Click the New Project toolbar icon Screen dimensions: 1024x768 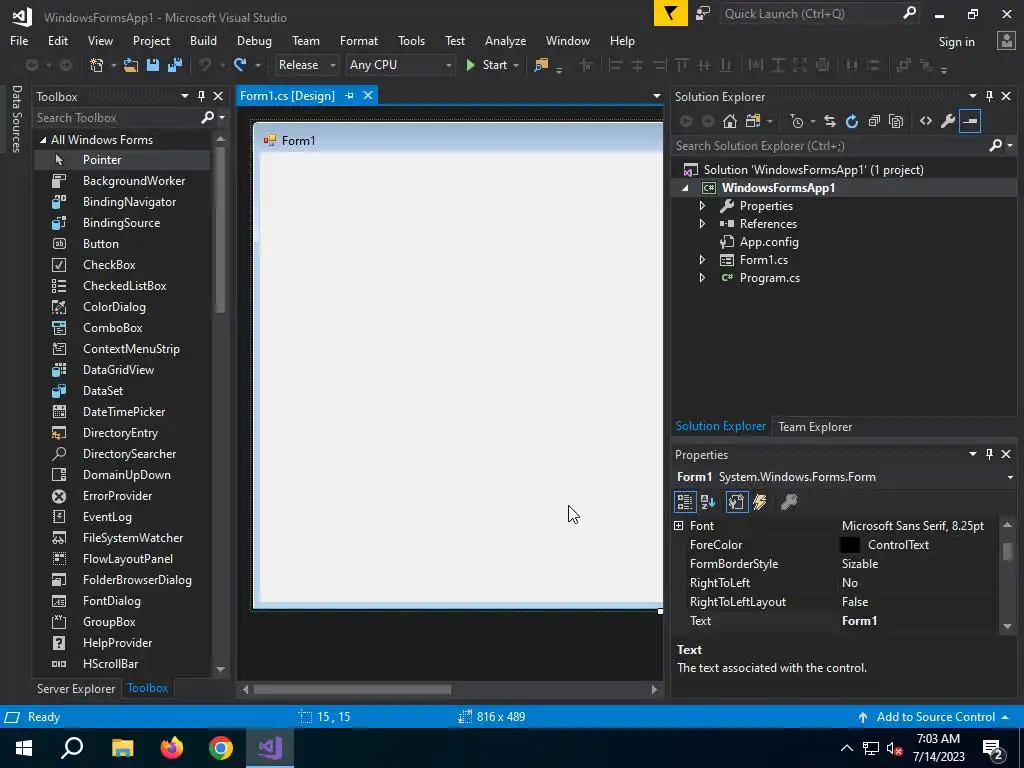point(97,65)
